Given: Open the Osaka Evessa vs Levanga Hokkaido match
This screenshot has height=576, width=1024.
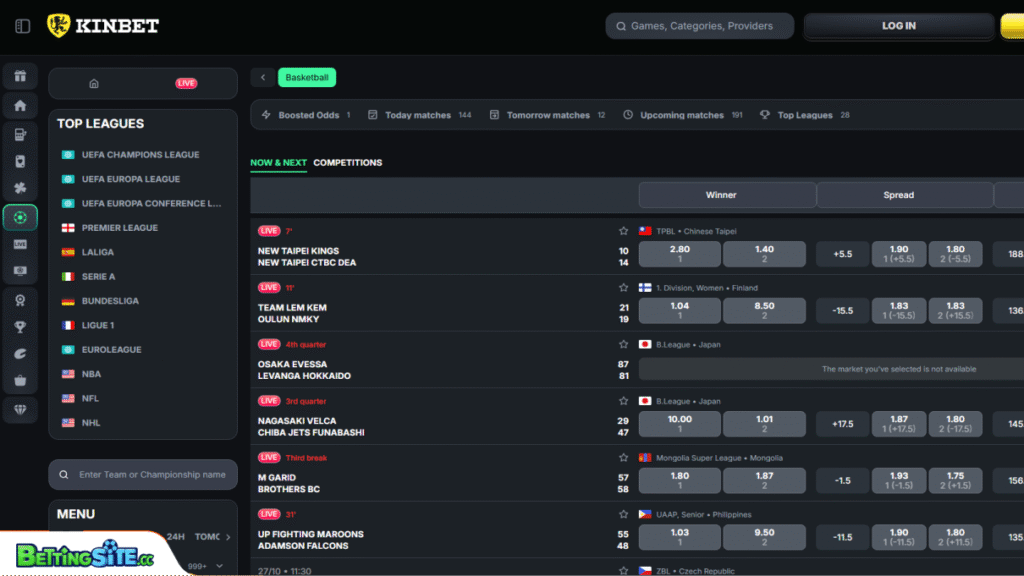Looking at the screenshot, I should pyautogui.click(x=304, y=370).
